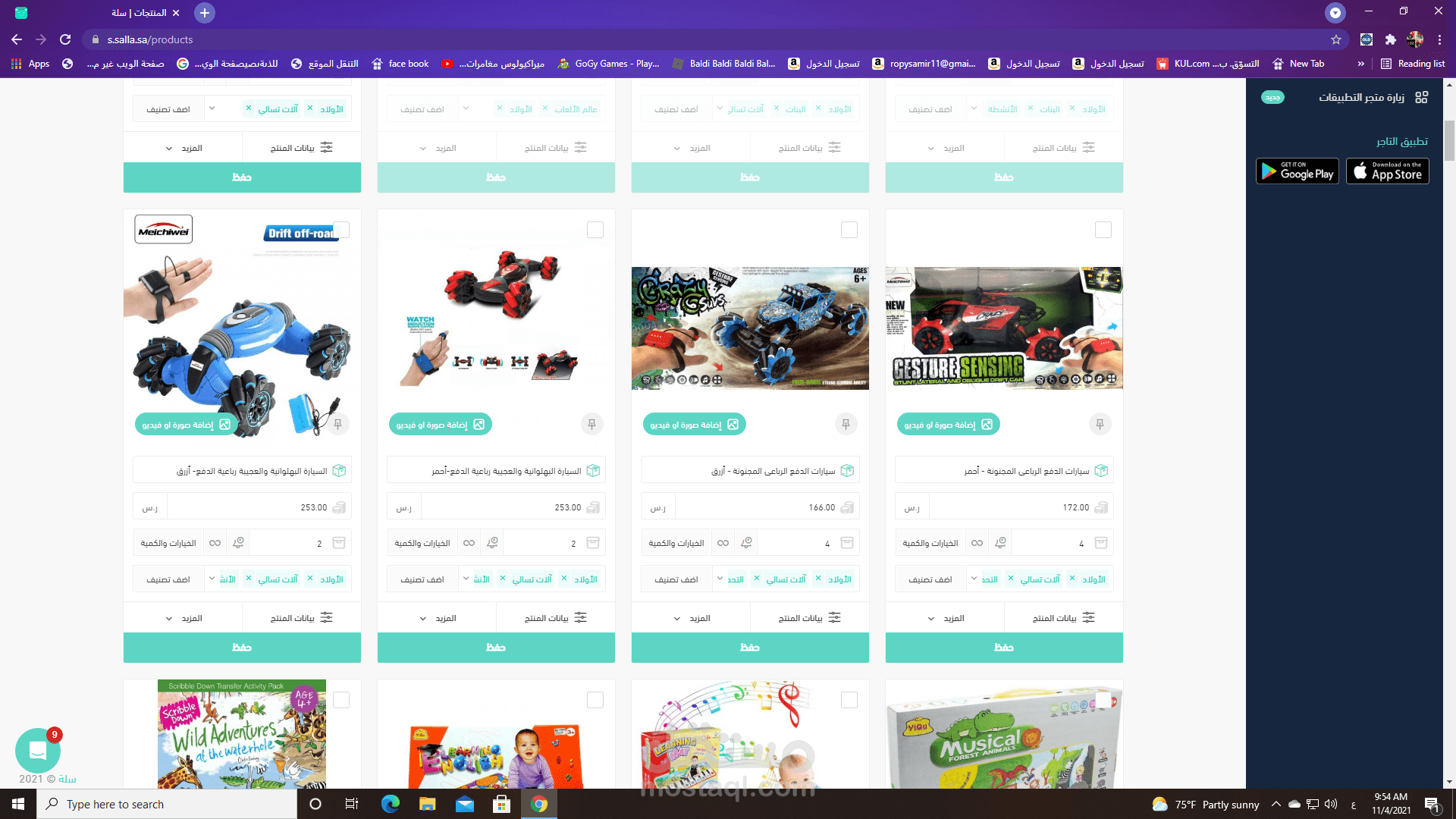
Task: Show more bookmarks with the » chevron
Action: [1361, 64]
